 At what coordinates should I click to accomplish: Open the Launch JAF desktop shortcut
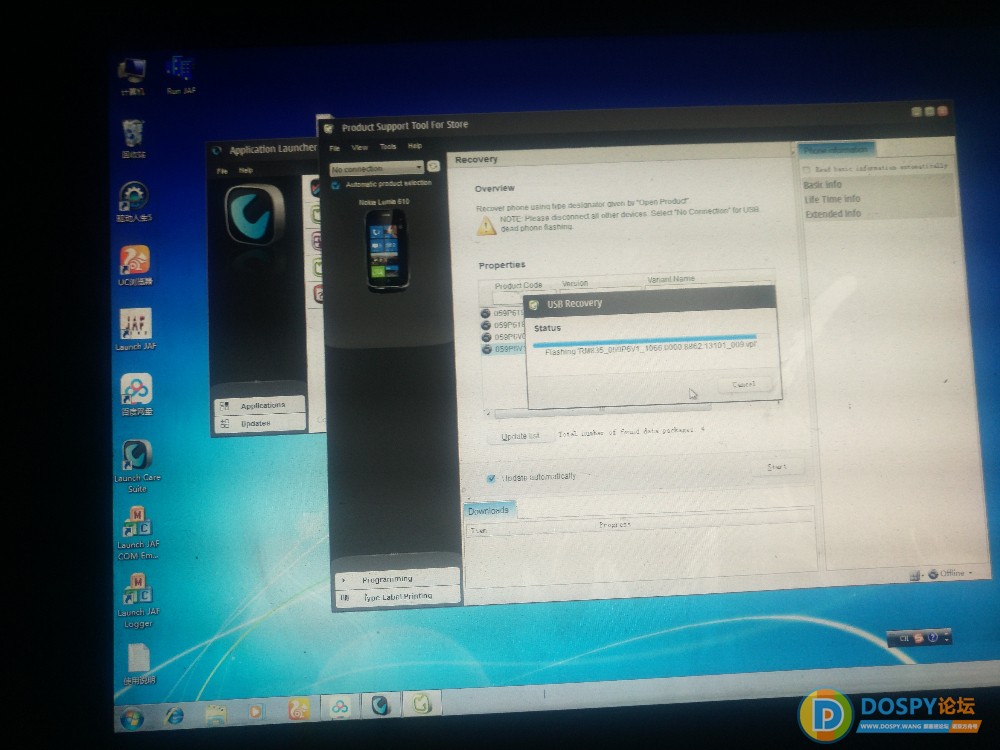(x=136, y=329)
